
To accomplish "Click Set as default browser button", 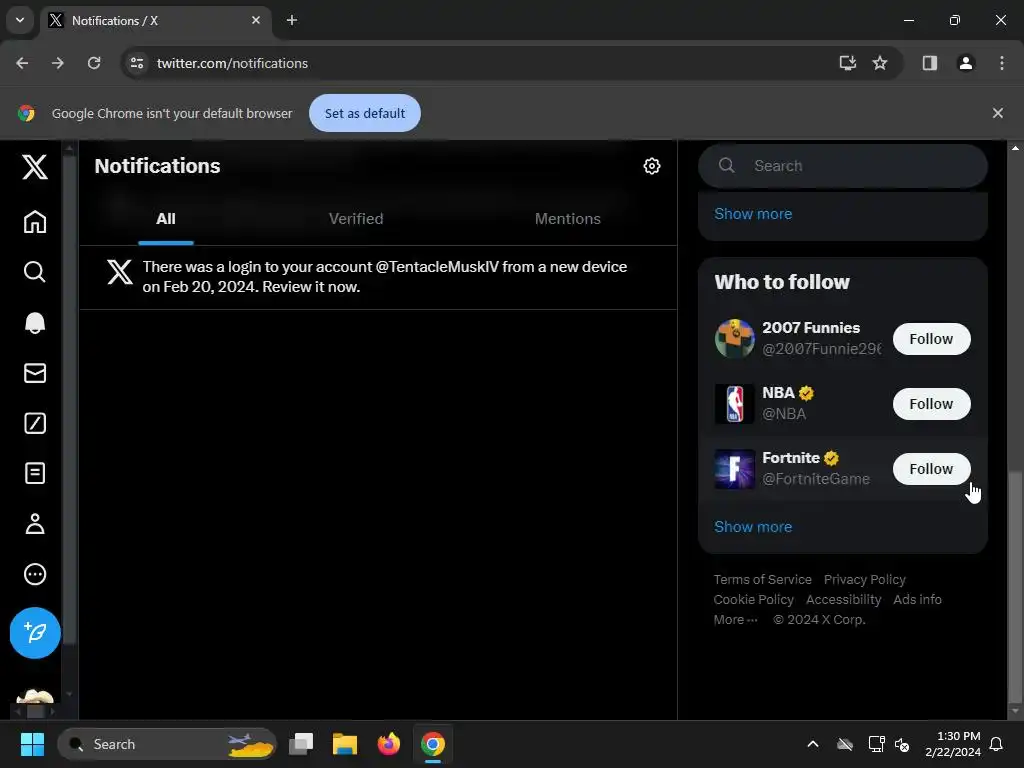I will pos(364,113).
